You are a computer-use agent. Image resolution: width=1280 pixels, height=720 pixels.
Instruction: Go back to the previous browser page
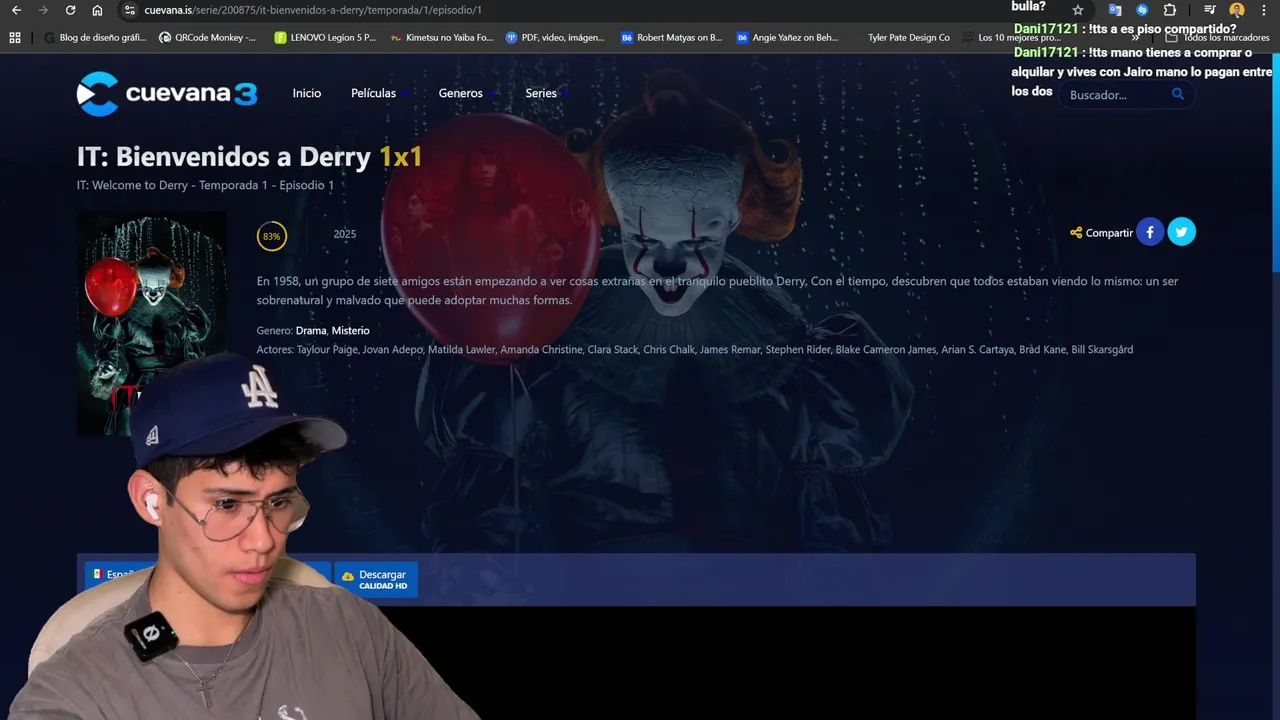(x=16, y=10)
